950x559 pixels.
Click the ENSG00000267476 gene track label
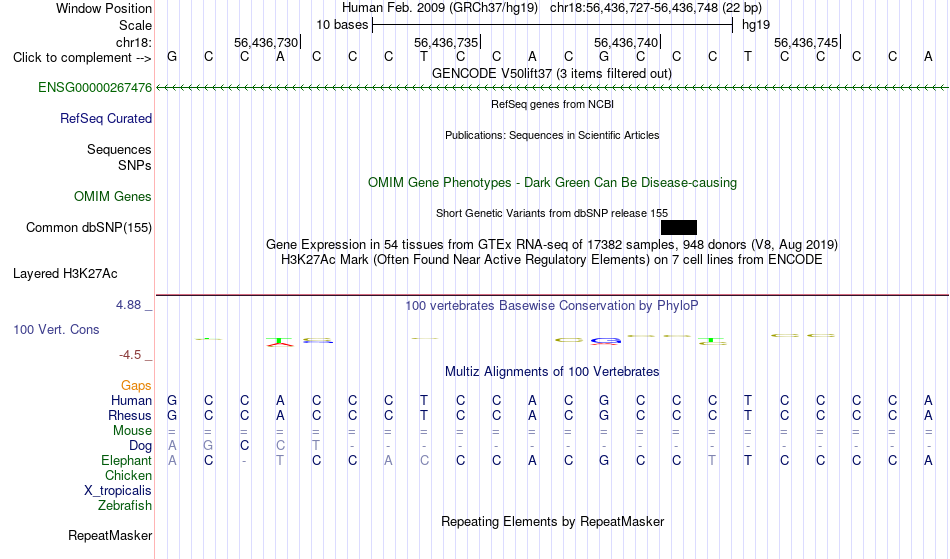click(x=95, y=88)
